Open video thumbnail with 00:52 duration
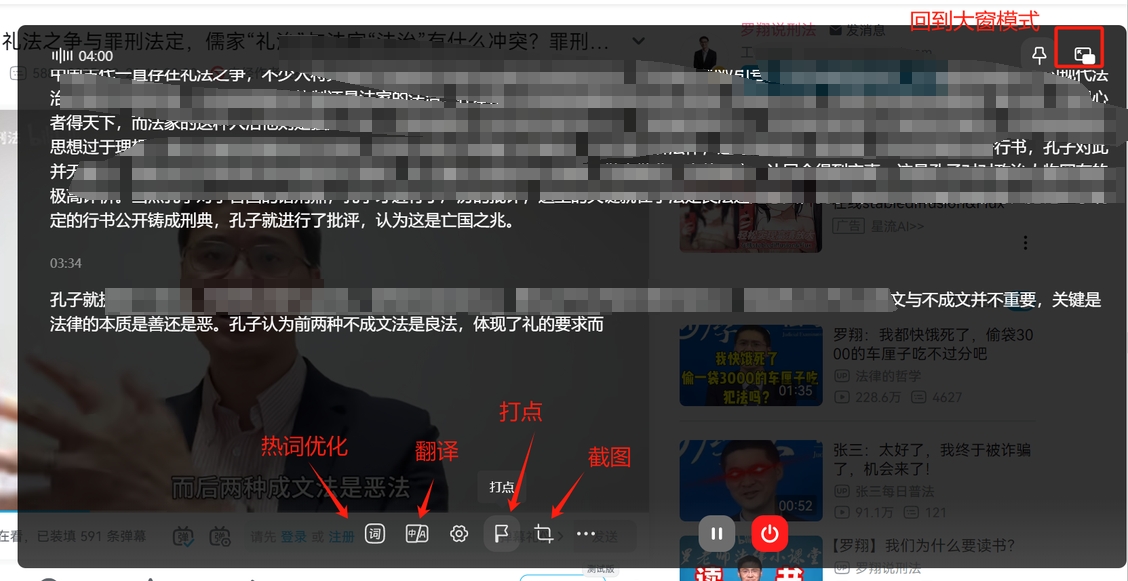This screenshot has width=1128, height=581. tap(750, 480)
